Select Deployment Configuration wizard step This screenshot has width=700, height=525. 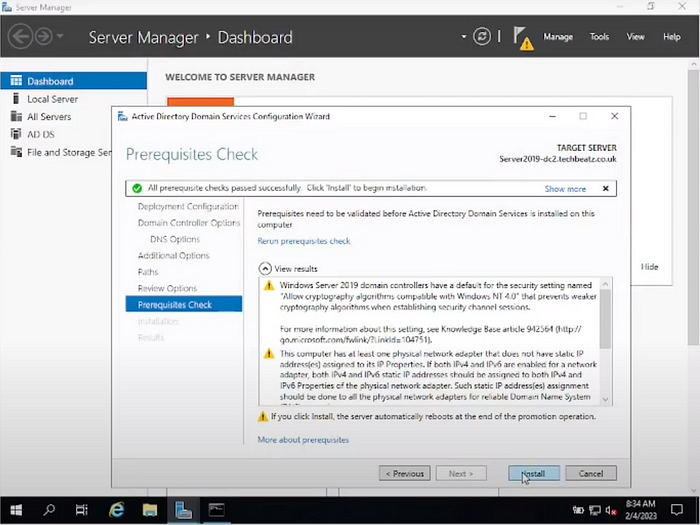188,206
